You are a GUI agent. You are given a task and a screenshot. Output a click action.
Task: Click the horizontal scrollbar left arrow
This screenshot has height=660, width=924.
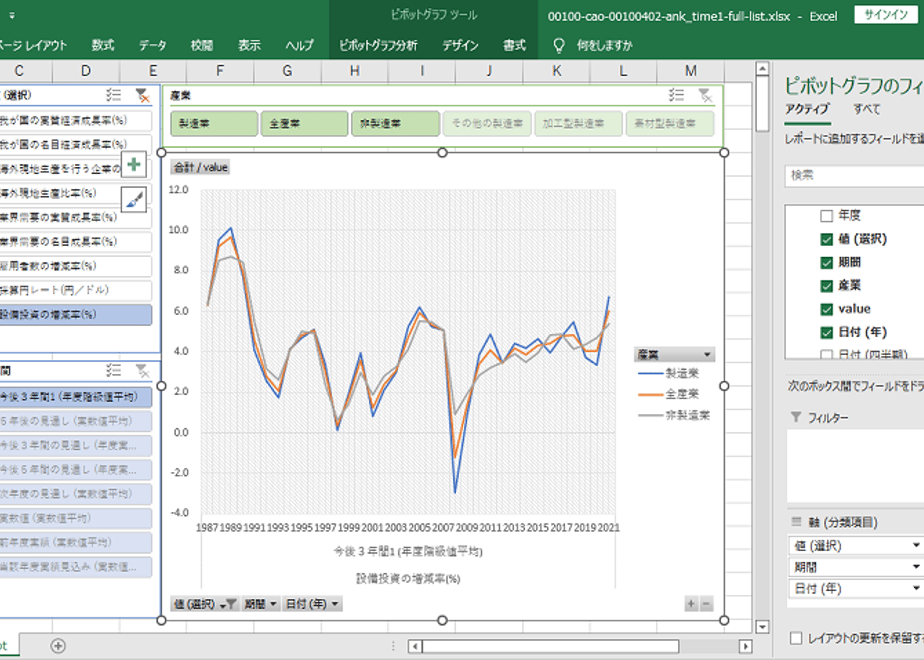[415, 646]
